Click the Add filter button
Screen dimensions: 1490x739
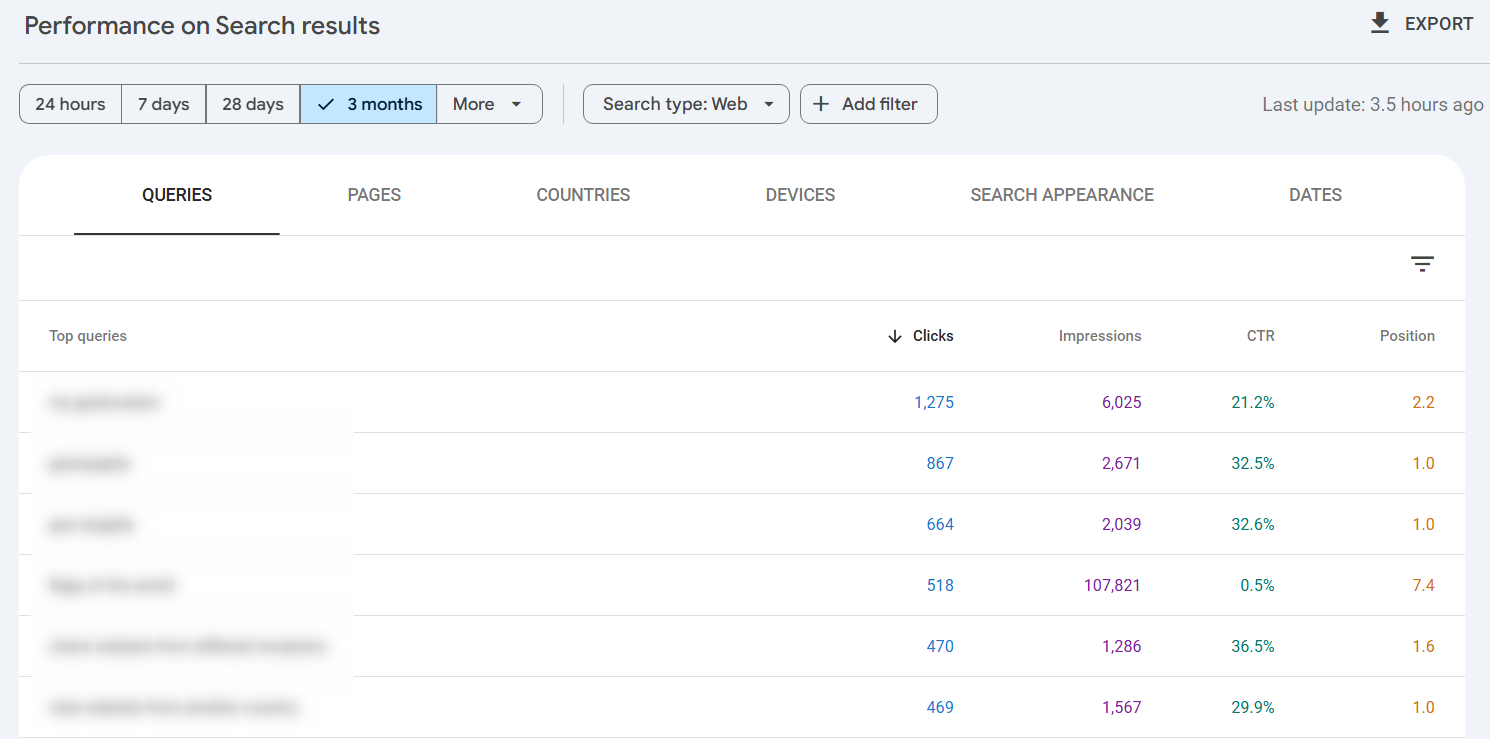pyautogui.click(x=868, y=104)
